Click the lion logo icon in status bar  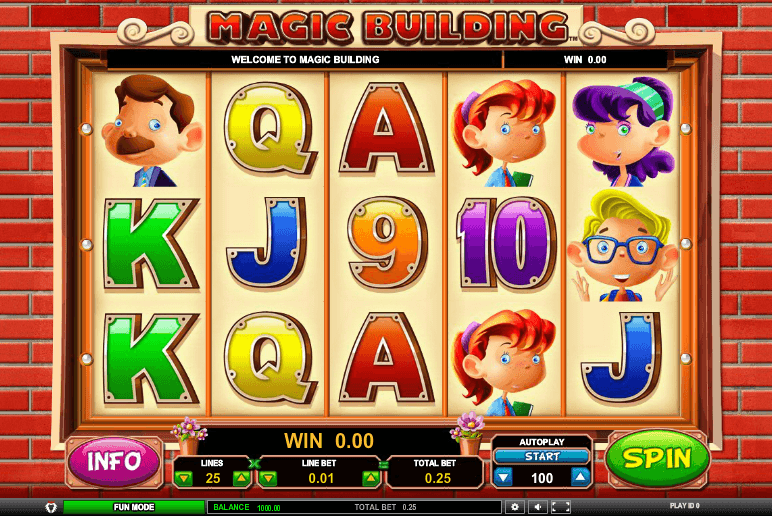coord(51,507)
